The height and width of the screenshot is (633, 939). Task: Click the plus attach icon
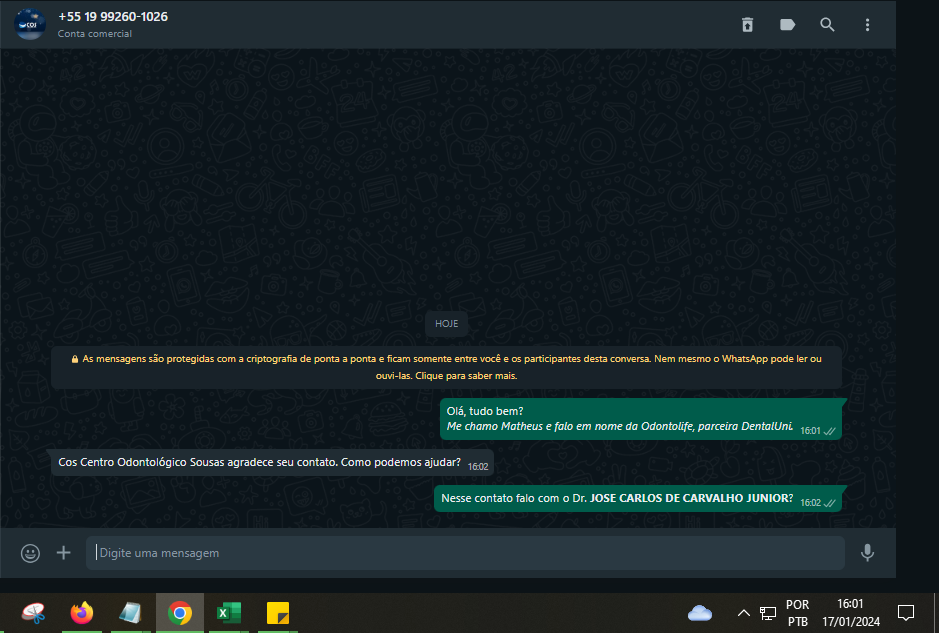(63, 553)
